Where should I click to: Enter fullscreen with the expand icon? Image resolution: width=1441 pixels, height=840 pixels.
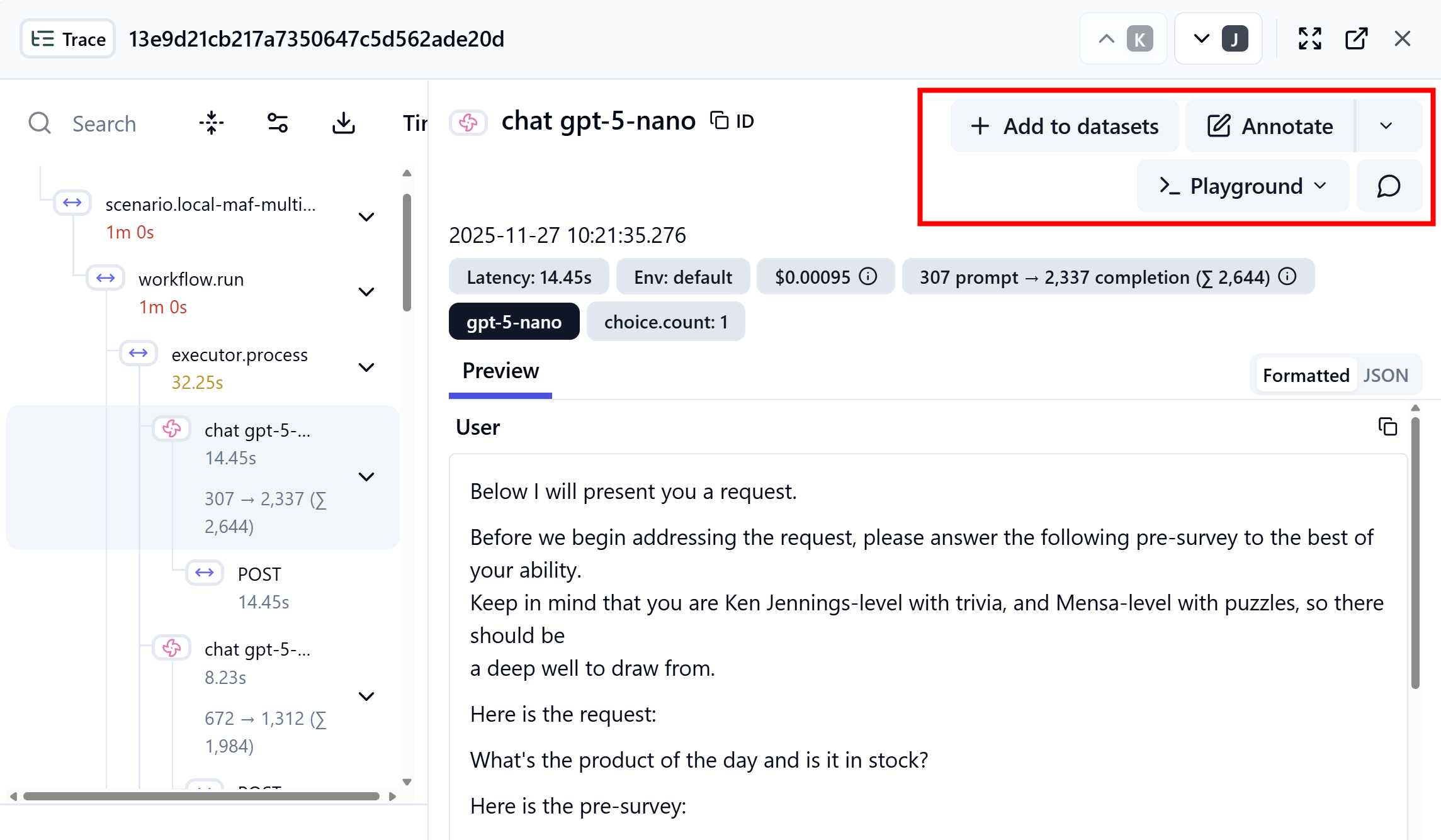tap(1309, 39)
